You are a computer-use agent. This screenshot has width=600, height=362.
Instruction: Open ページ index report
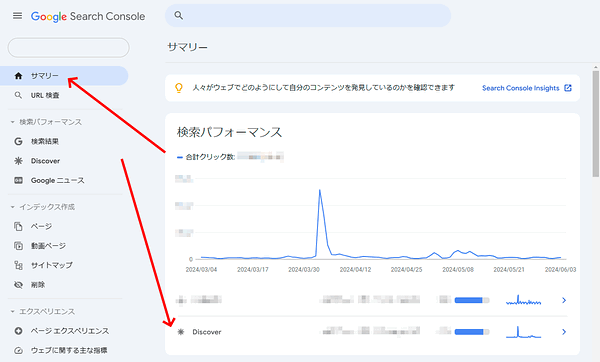41,227
